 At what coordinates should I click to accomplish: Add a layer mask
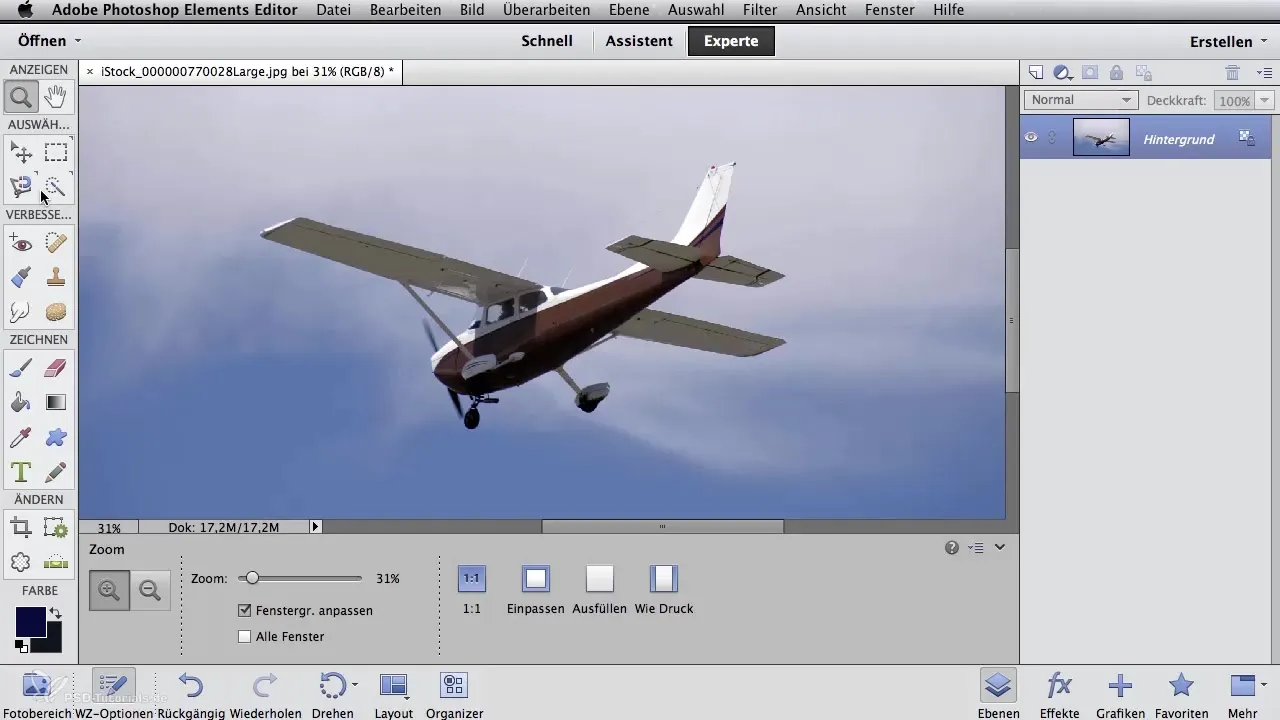tap(1090, 73)
